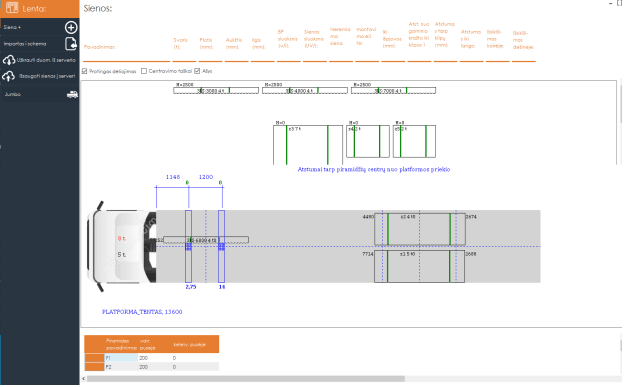Toggle the Alys checkbox

[197, 71]
